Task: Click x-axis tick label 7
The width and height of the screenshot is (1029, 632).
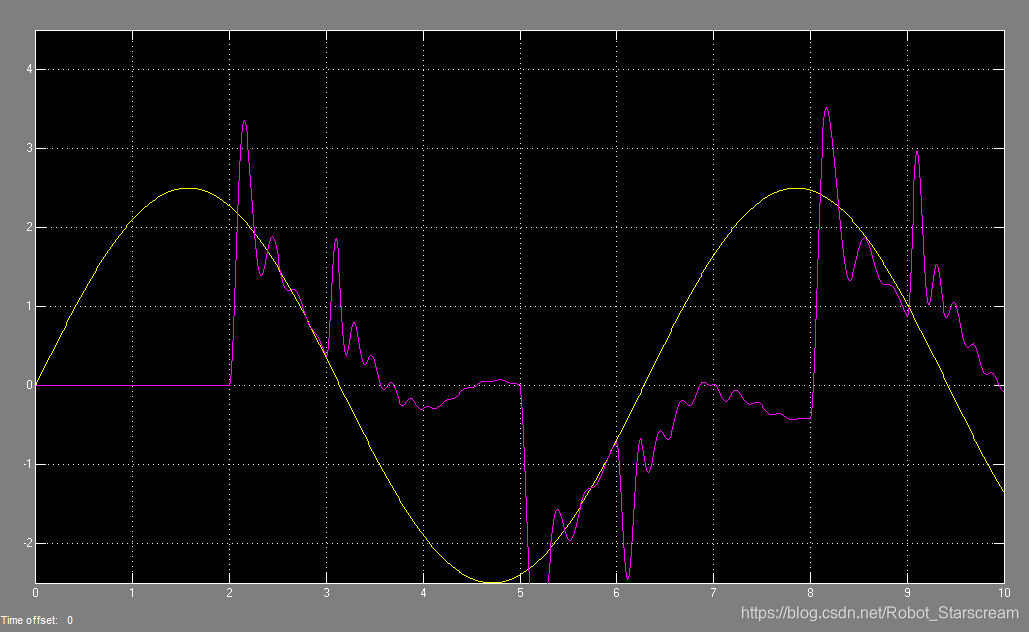Action: [713, 593]
